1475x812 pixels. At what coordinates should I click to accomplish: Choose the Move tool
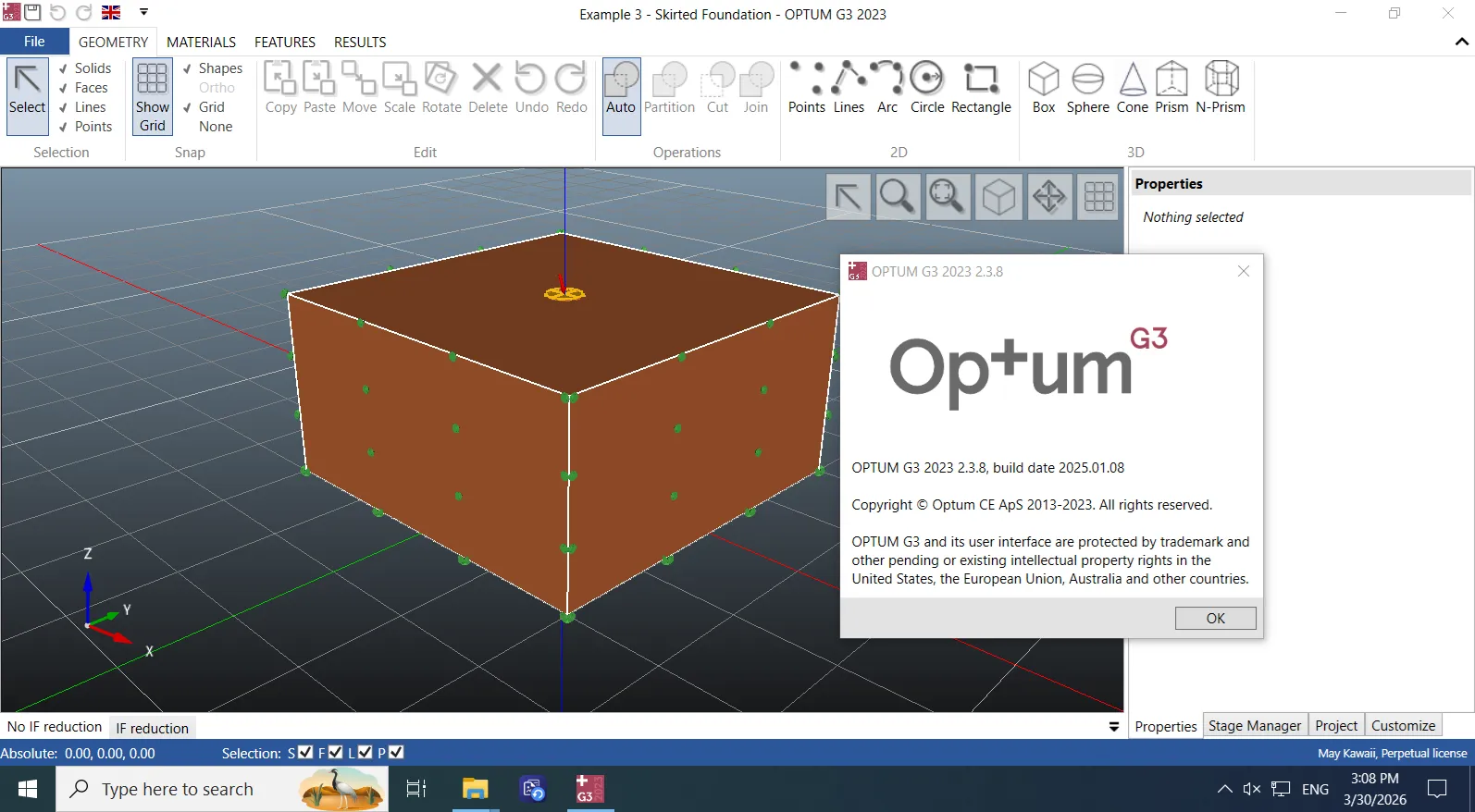[x=359, y=88]
